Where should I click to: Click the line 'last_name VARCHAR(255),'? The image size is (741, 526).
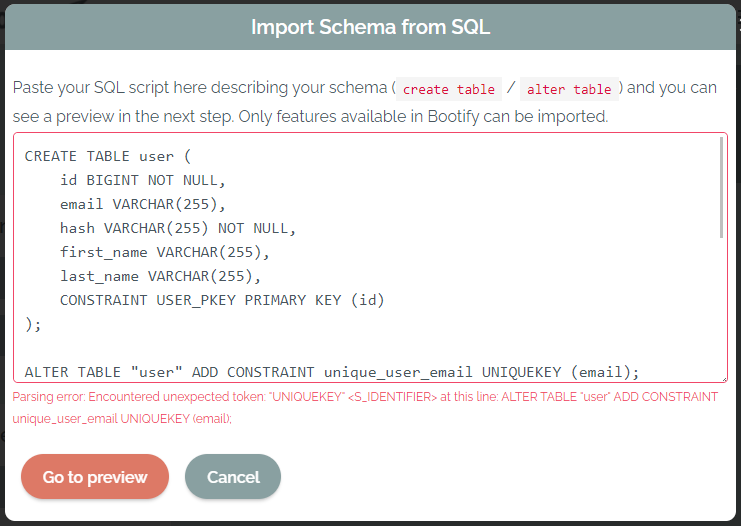[x=160, y=276]
